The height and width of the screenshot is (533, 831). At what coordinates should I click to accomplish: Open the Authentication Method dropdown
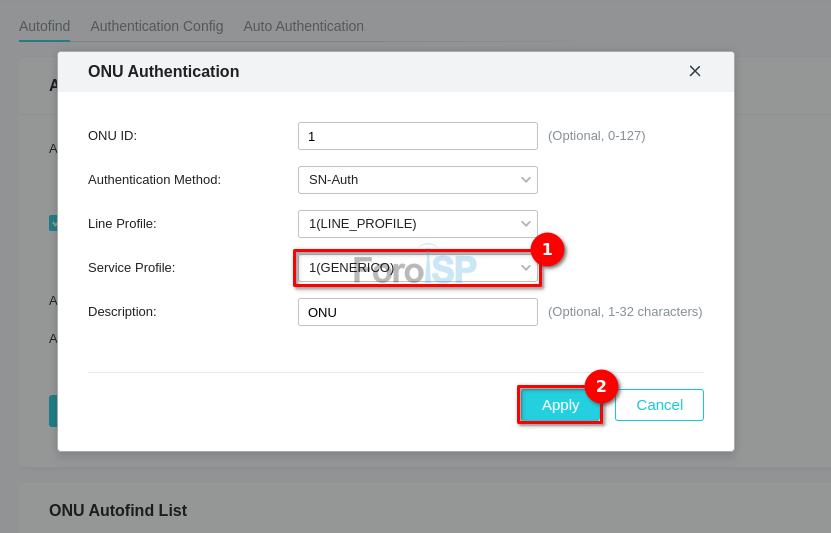pyautogui.click(x=417, y=180)
